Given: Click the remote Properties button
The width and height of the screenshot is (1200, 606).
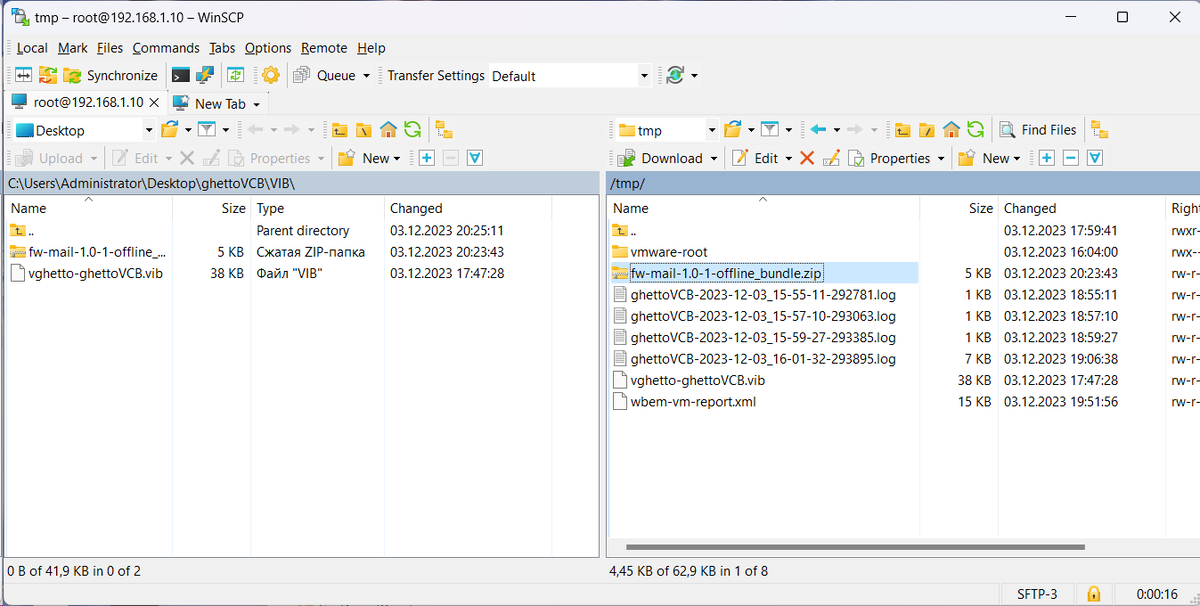Looking at the screenshot, I should [x=889, y=158].
